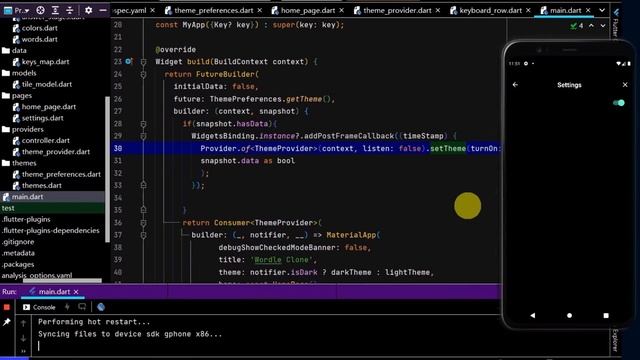The width and height of the screenshot is (640, 360).
Task: Go to next highlighted problem arrow
Action: point(603,26)
